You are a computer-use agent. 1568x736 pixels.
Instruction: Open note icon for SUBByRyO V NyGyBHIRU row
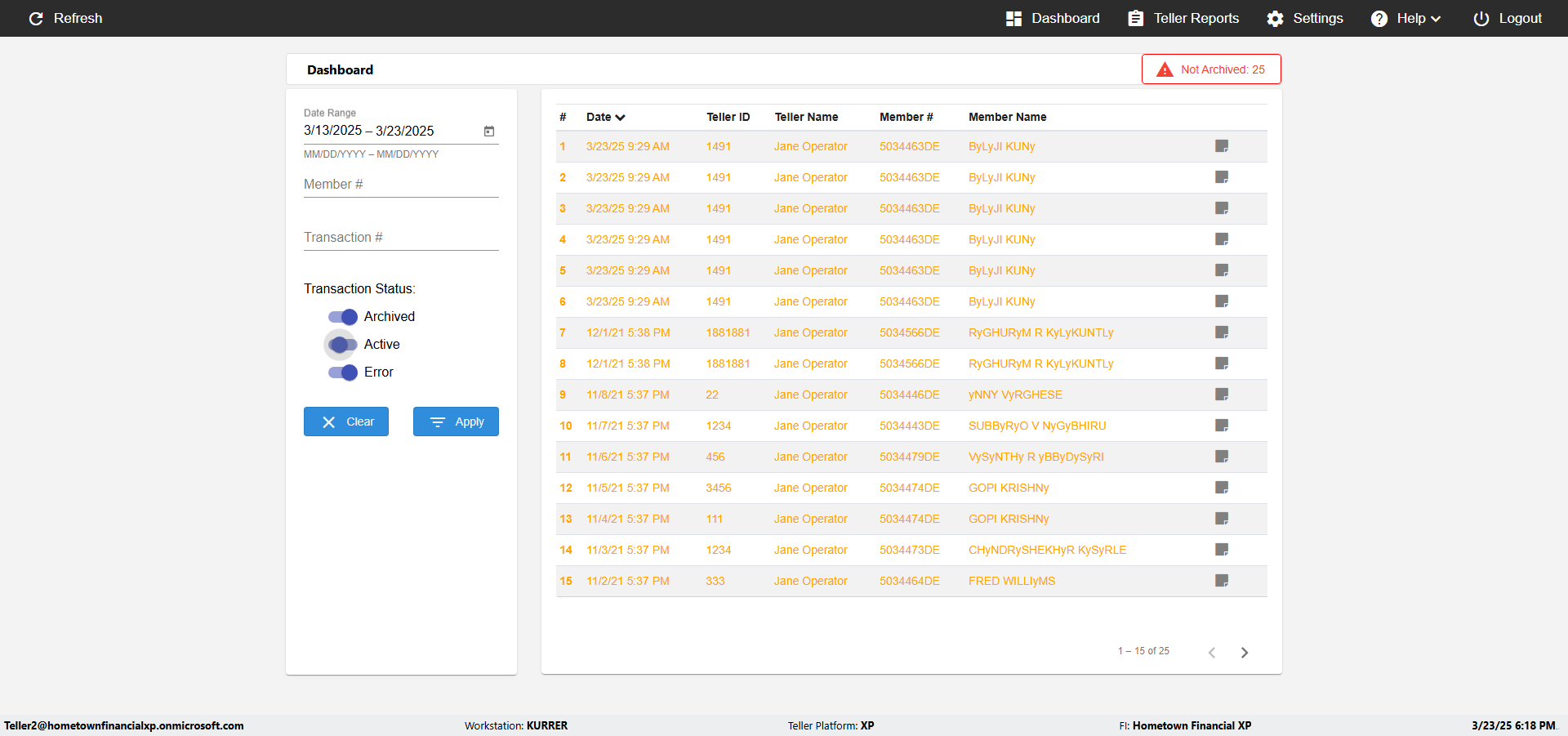1222,426
